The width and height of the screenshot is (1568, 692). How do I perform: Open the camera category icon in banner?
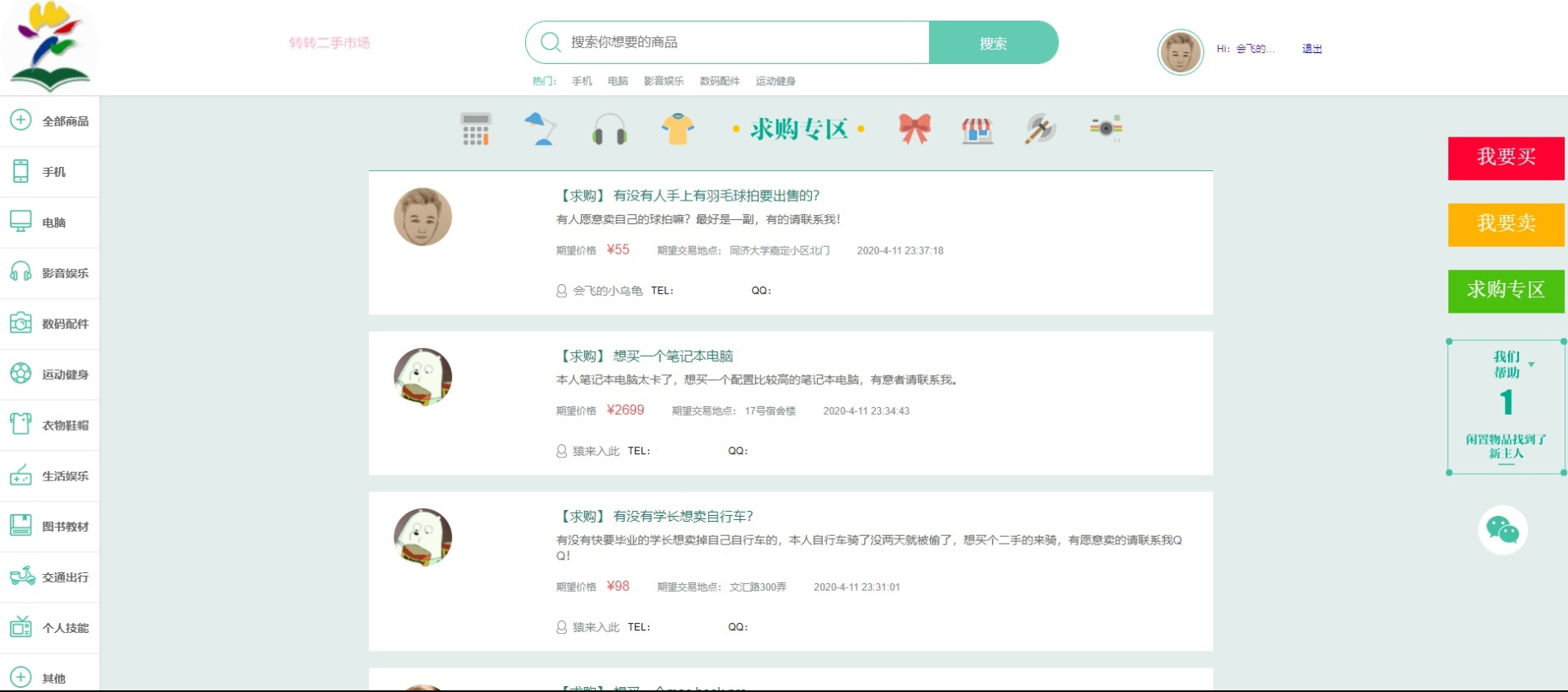tap(1105, 127)
